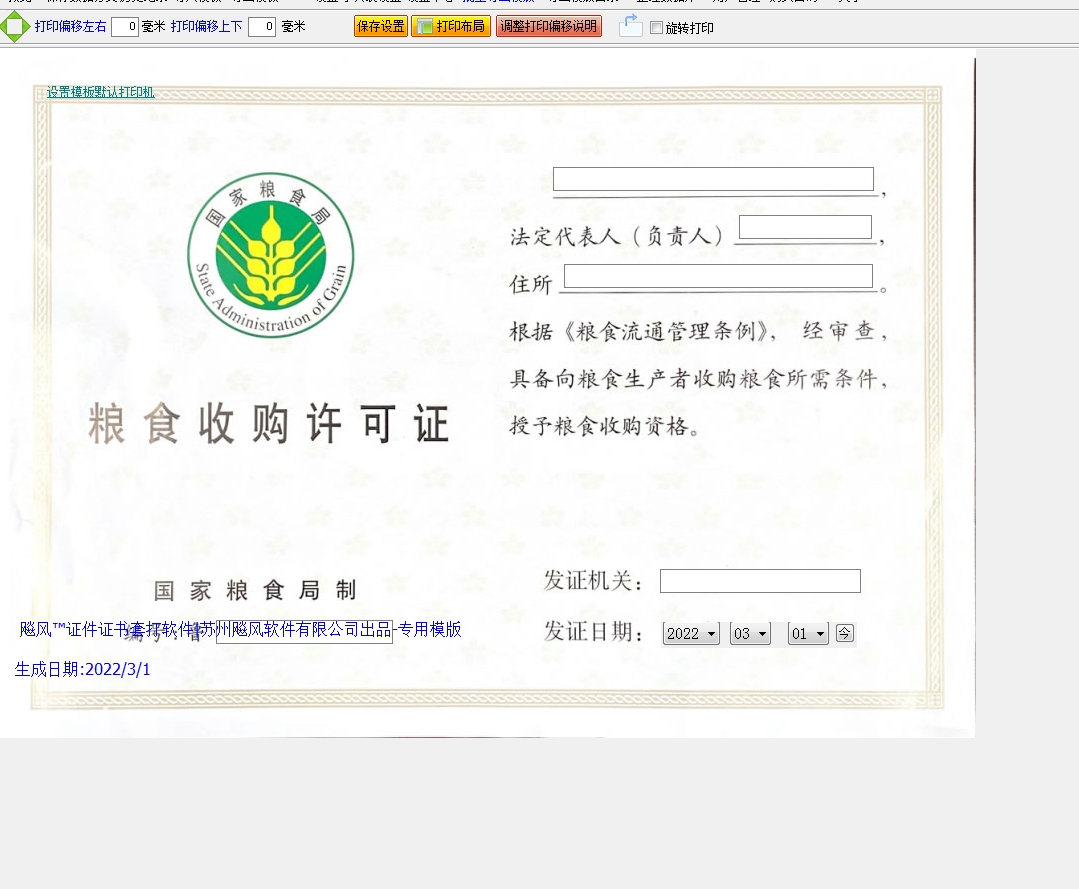Click the 生成日期:2022/3/1 text

[x=83, y=669]
